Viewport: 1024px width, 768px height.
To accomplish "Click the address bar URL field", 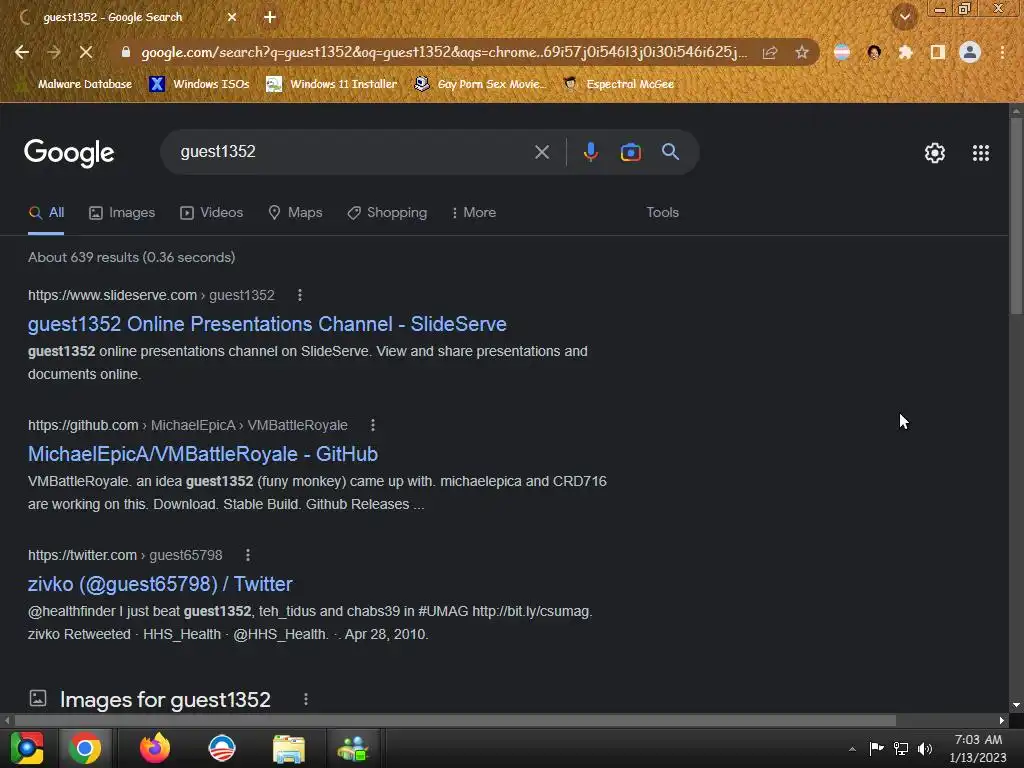I will pyautogui.click(x=444, y=52).
